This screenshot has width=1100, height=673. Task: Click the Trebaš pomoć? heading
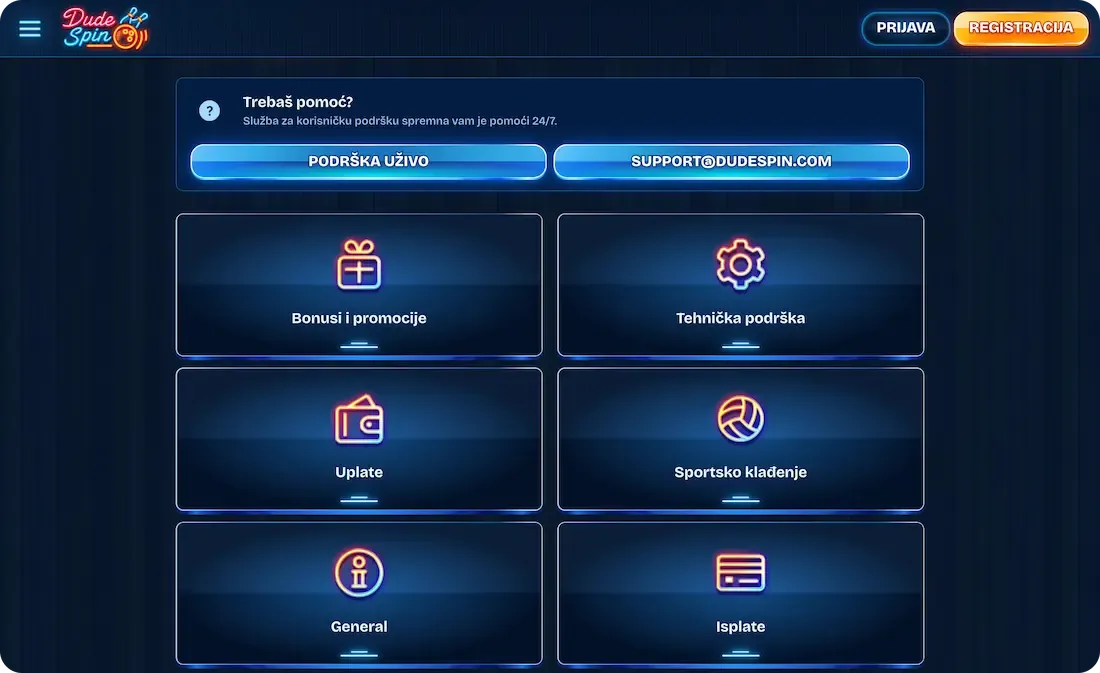pyautogui.click(x=297, y=102)
